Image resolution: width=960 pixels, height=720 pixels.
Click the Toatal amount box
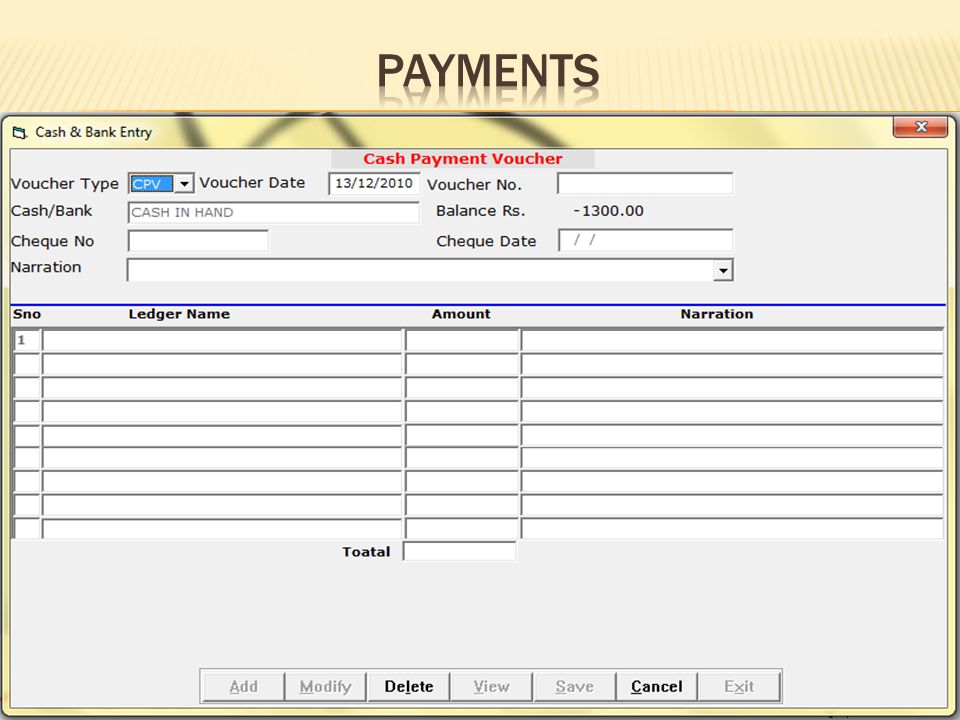point(459,551)
